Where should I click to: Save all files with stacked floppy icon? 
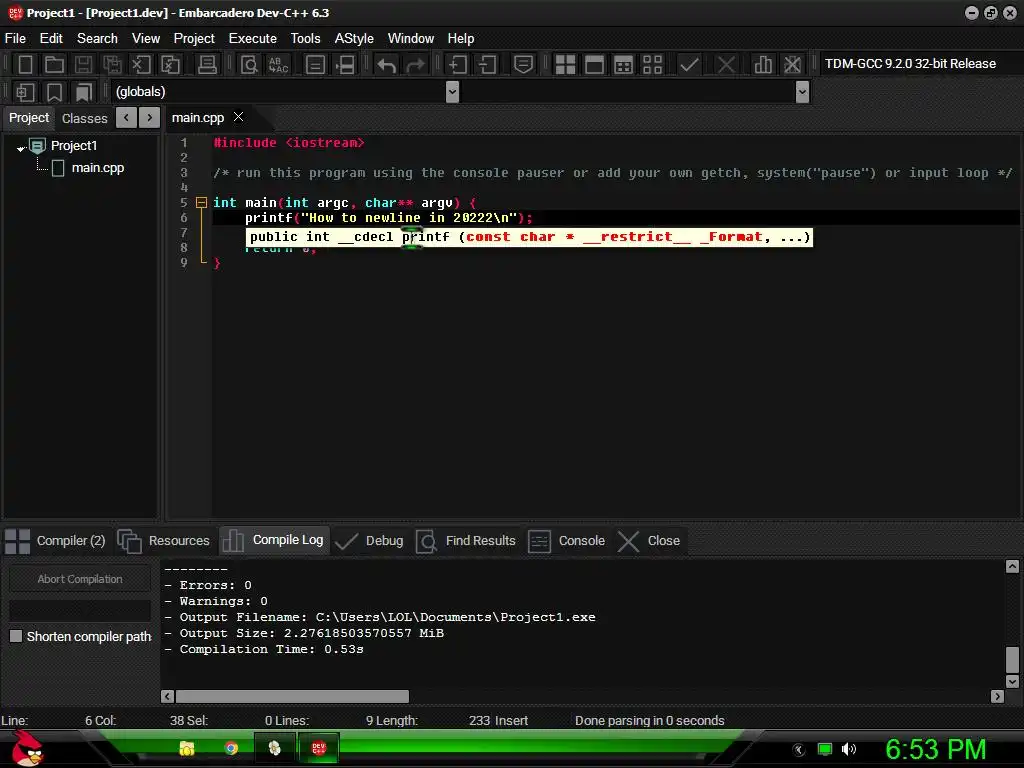pos(112,65)
